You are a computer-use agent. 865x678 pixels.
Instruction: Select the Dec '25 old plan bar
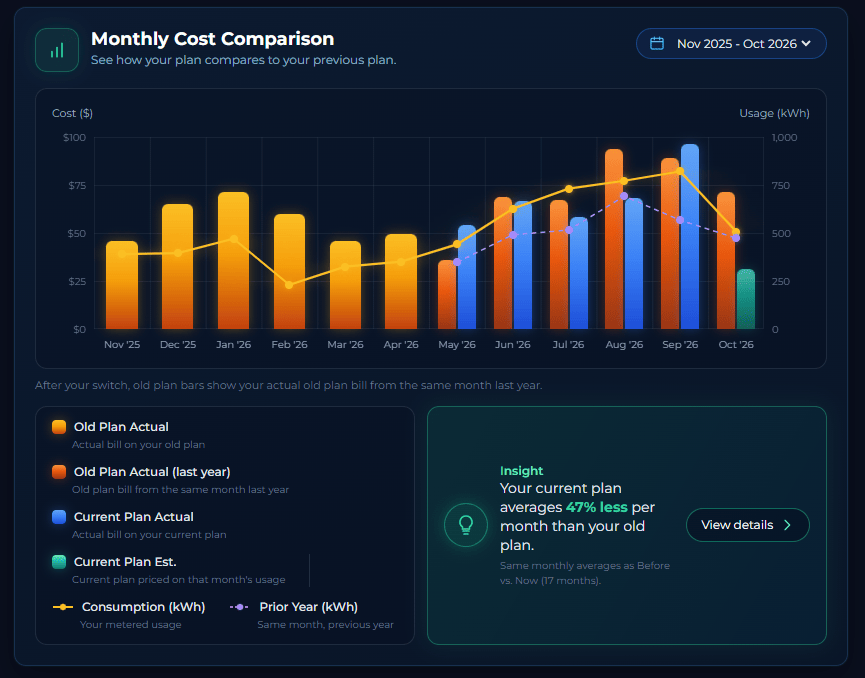pyautogui.click(x=178, y=267)
